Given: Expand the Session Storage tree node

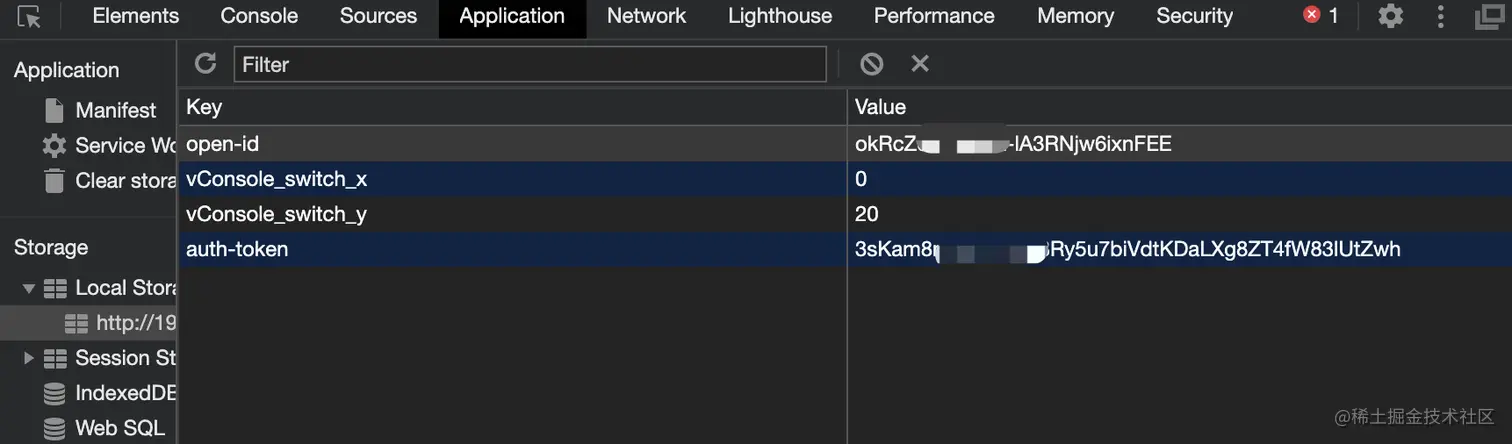Looking at the screenshot, I should 28,358.
